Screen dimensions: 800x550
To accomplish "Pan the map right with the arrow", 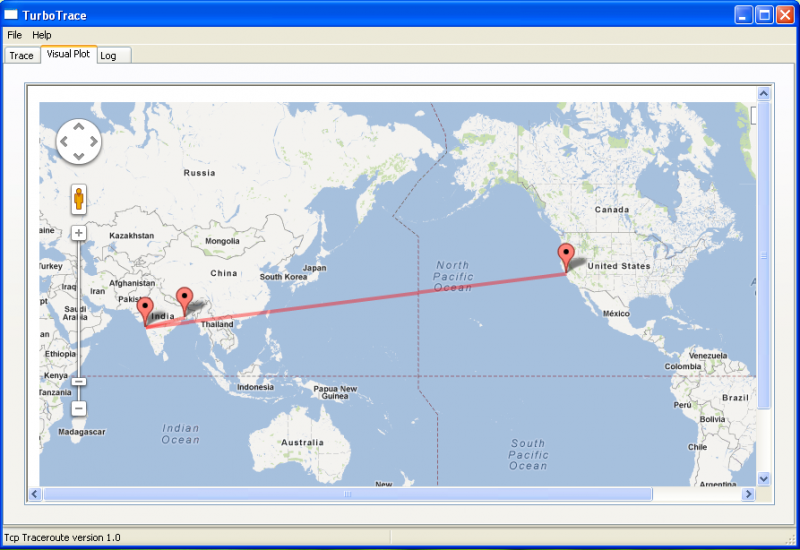I will (x=93, y=141).
